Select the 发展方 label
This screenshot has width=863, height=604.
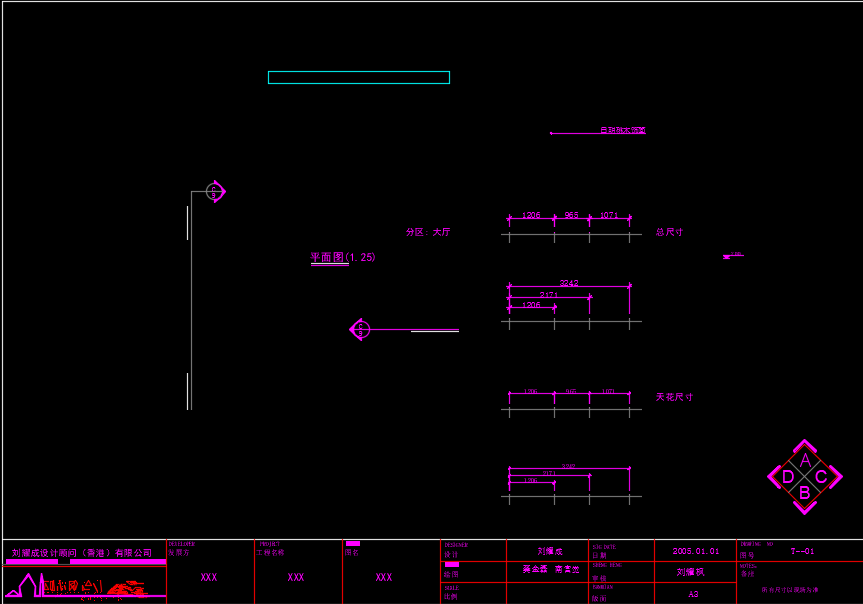click(178, 552)
